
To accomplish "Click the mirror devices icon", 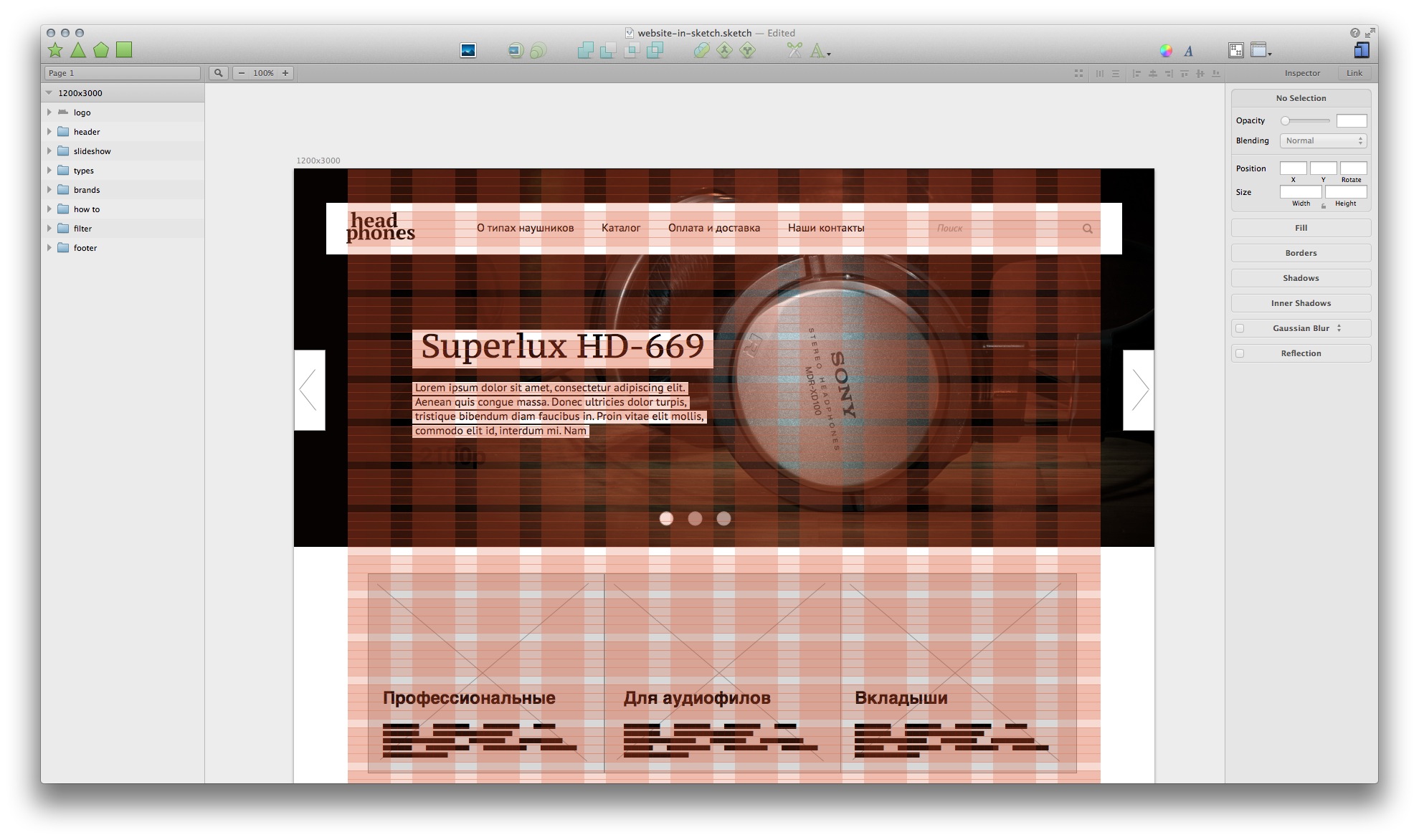I will coord(1362,50).
